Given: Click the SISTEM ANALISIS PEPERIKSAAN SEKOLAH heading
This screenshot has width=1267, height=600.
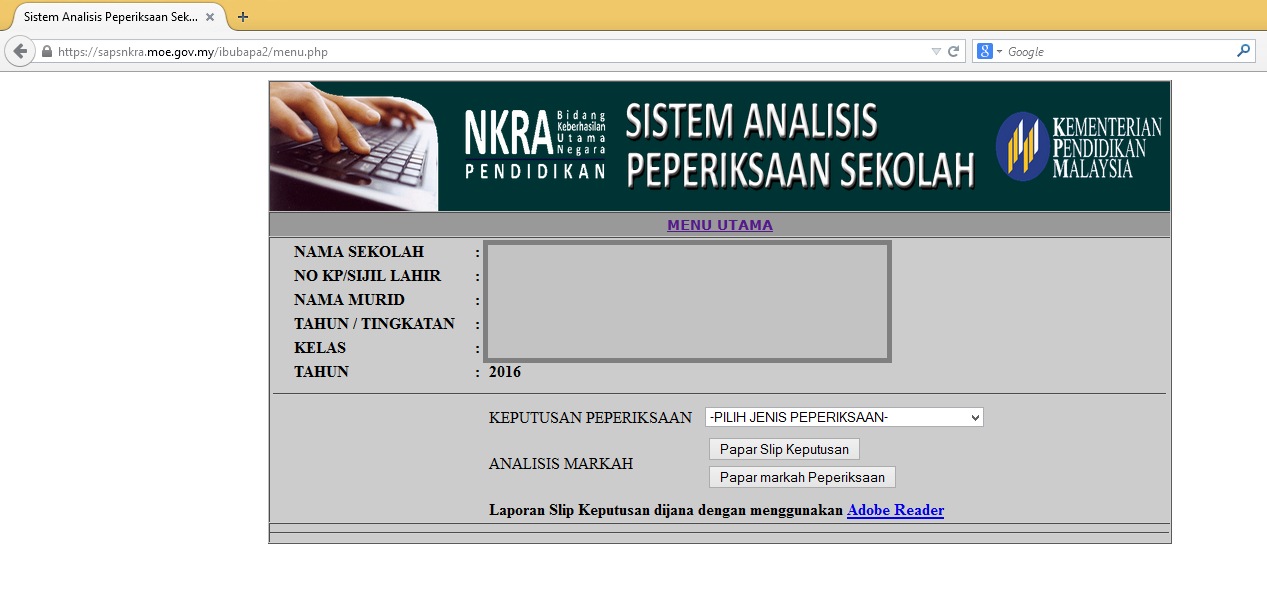Looking at the screenshot, I should tap(800, 146).
